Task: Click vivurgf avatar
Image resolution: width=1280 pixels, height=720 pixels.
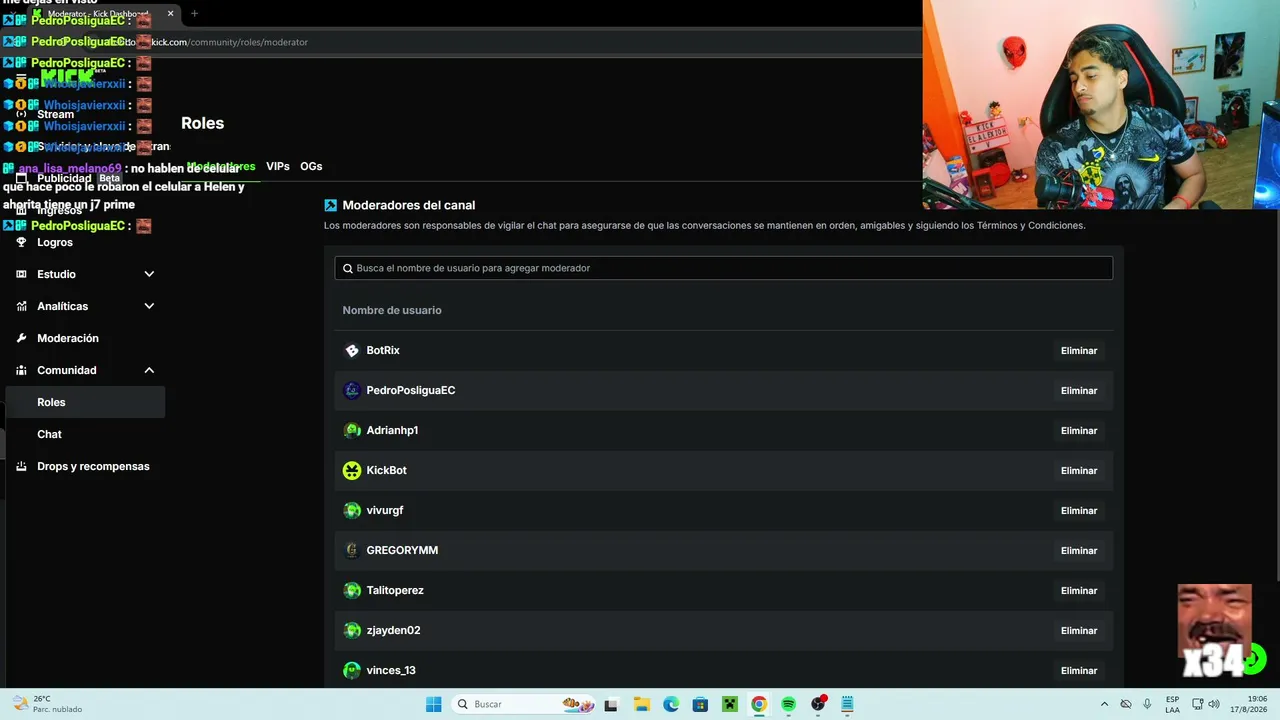Action: [352, 510]
